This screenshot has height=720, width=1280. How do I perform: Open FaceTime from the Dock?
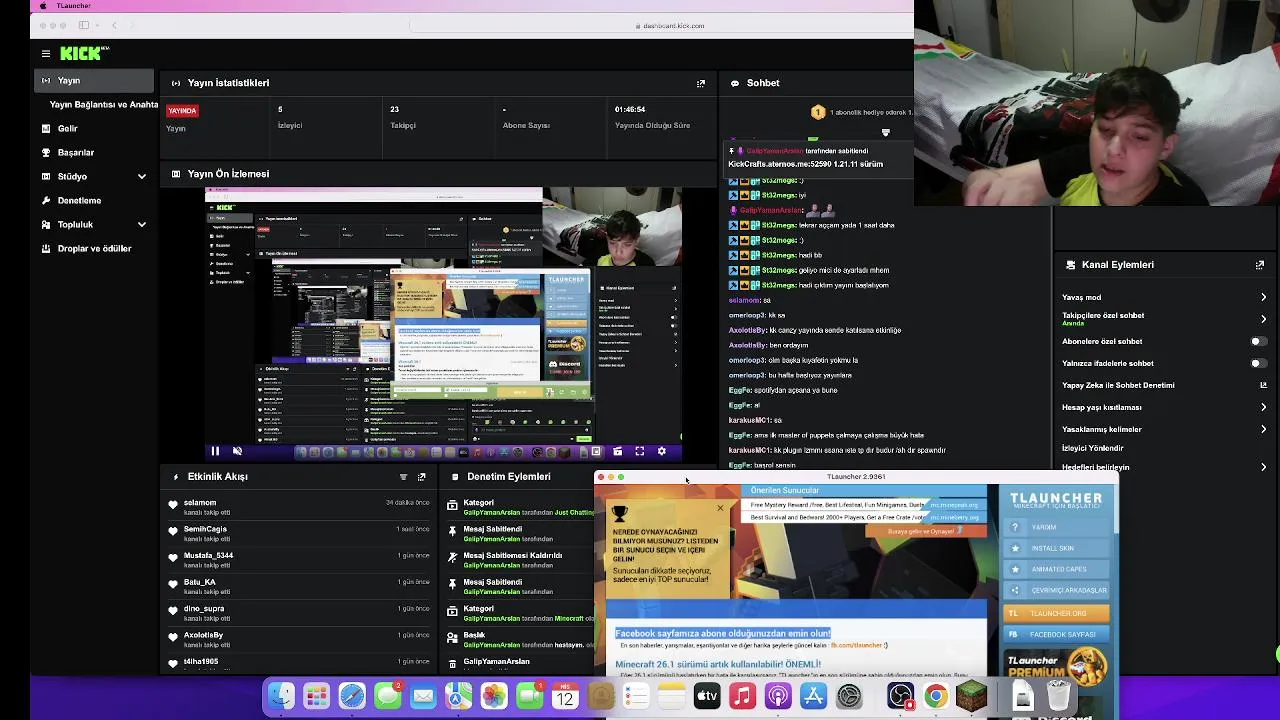530,696
